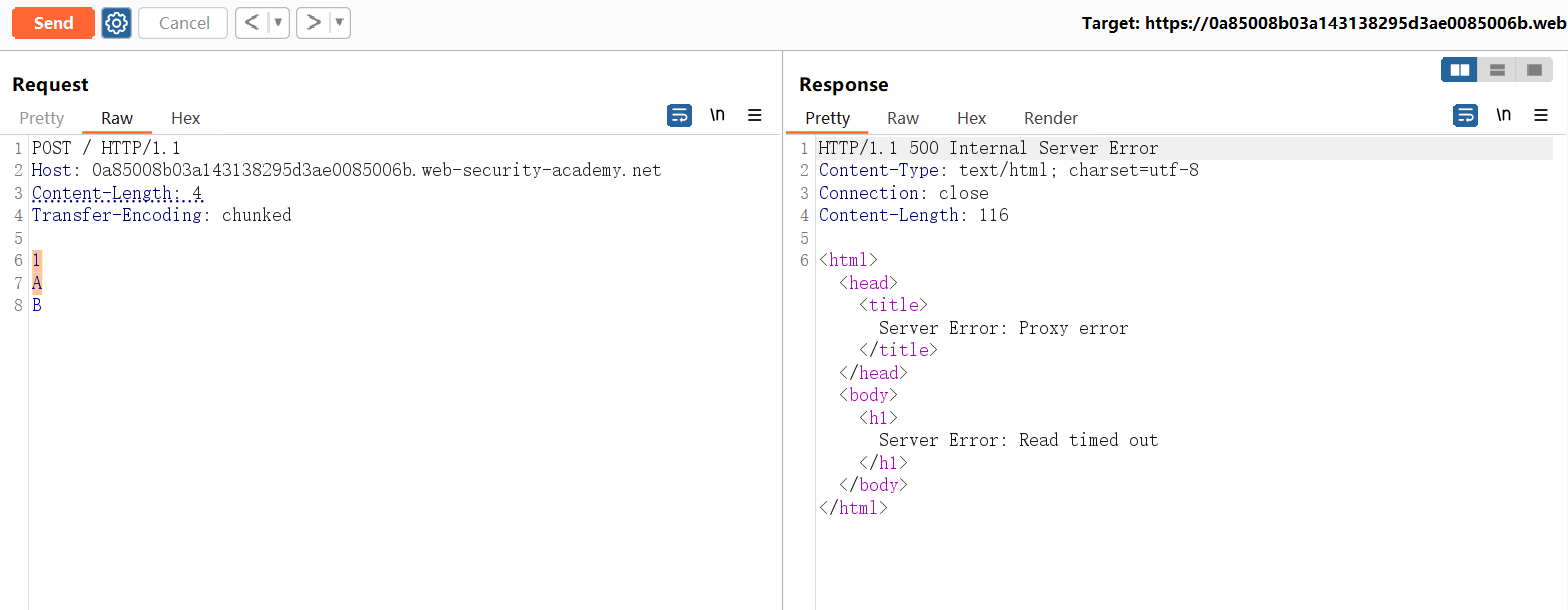Toggle word wrap icon in Response panel
The height and width of the screenshot is (610, 1568).
click(1465, 116)
